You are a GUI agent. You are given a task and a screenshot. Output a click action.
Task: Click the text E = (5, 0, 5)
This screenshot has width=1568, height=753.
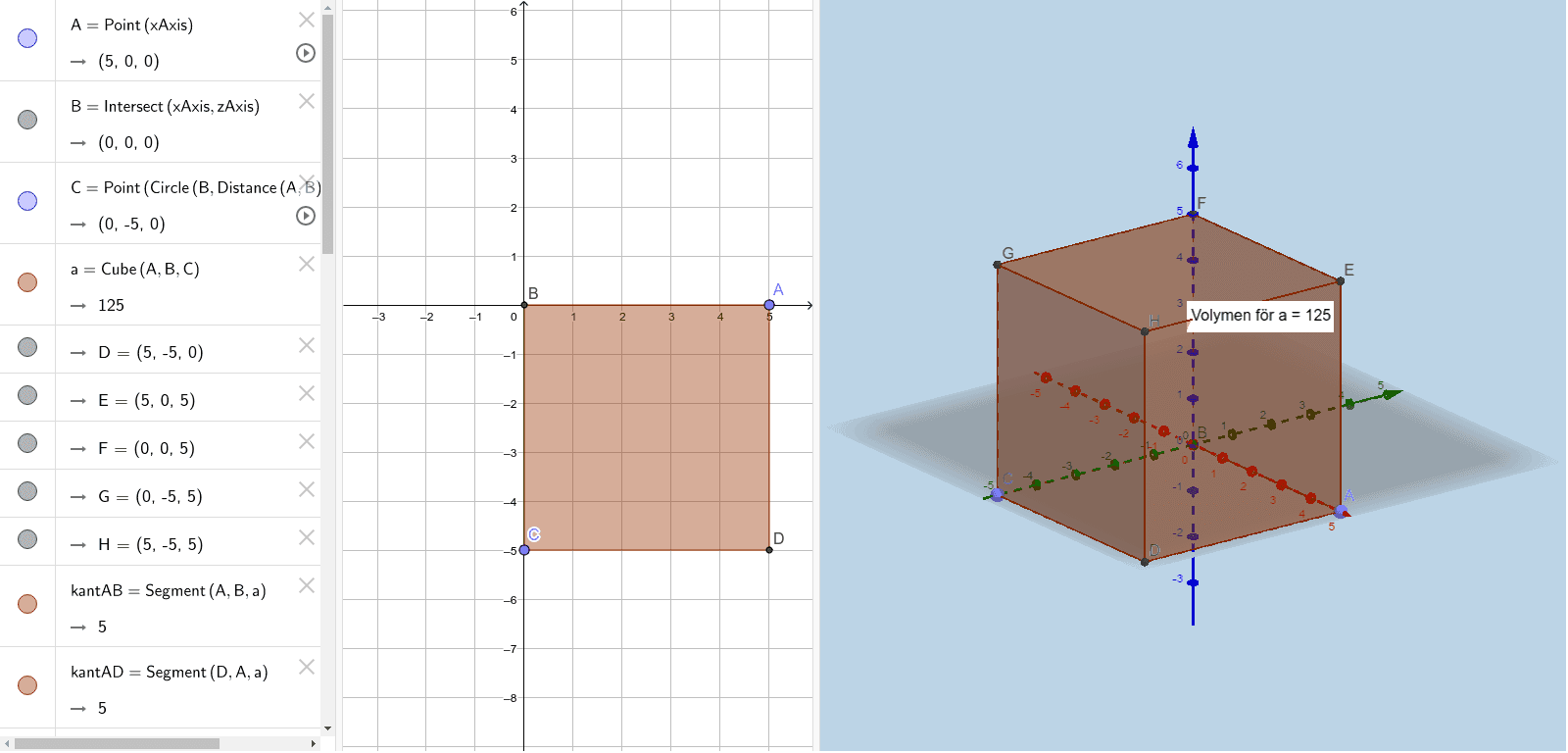147,400
